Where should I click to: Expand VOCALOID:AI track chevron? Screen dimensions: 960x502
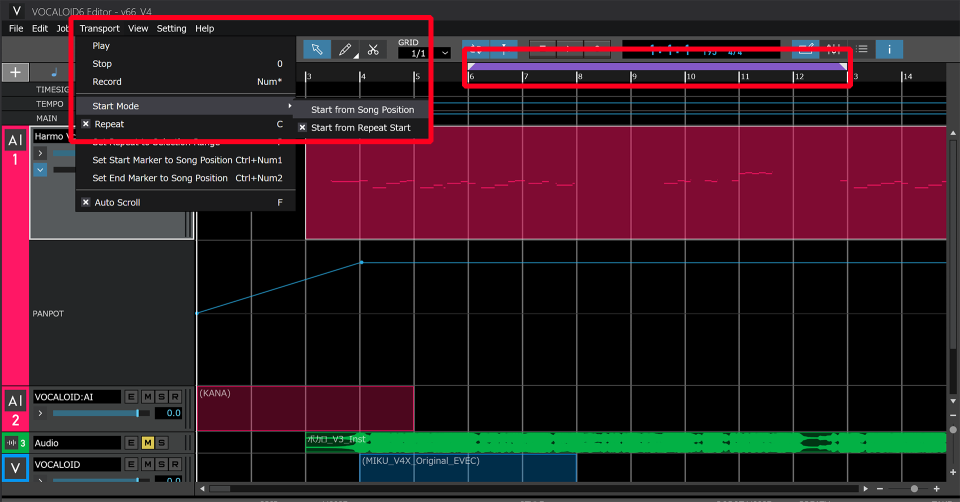tap(40, 413)
